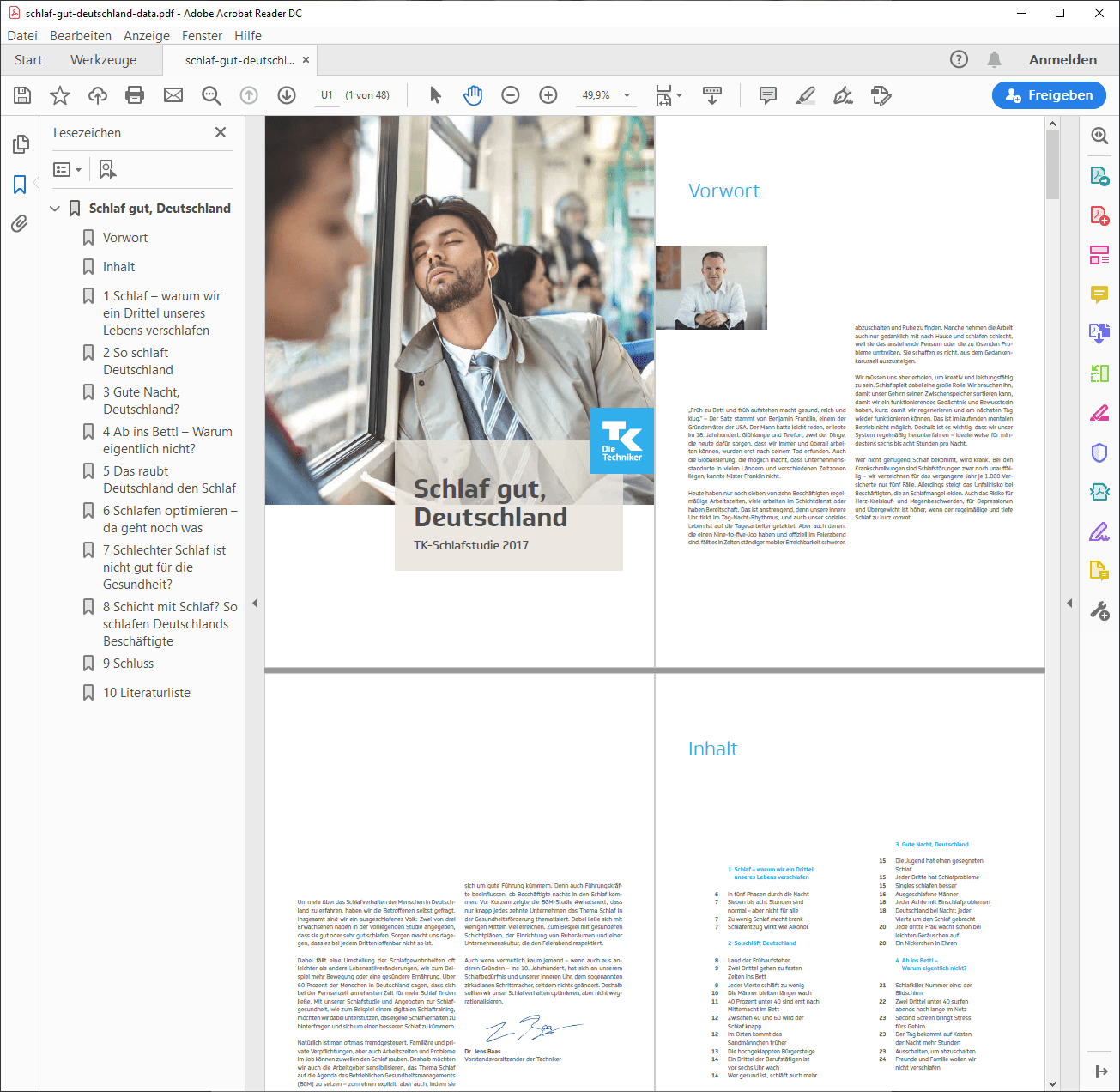Screen dimensions: 1120x1092
Task: Open bookmark 3 Gute Nacht, Deutschland?
Action: pos(142,401)
